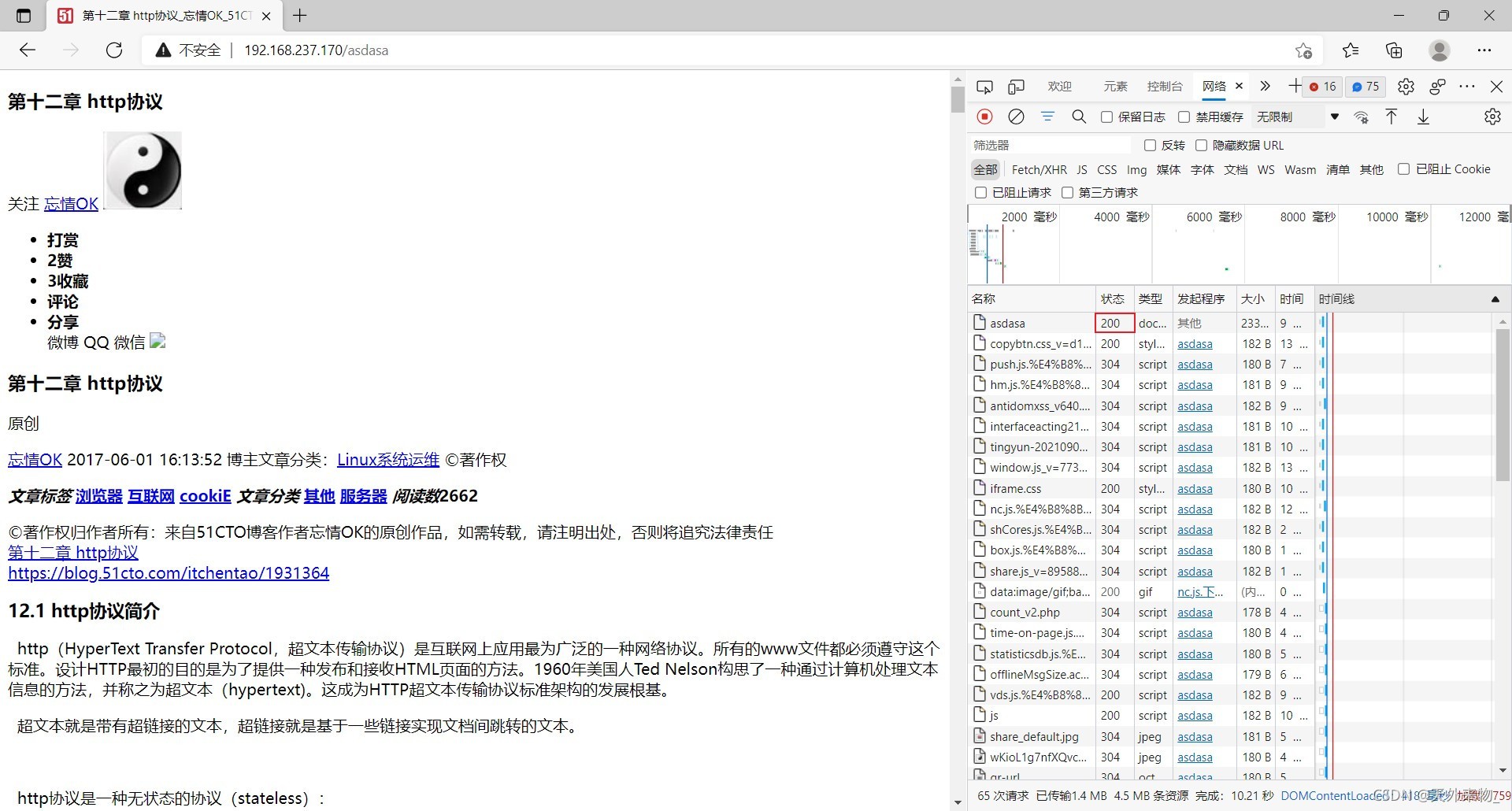Click the 浏览器 tag link

(99, 496)
